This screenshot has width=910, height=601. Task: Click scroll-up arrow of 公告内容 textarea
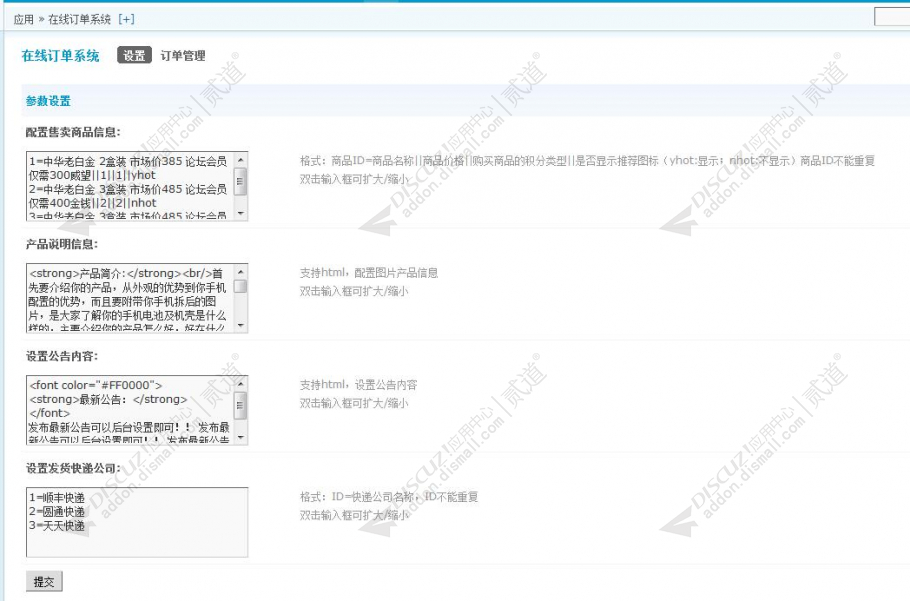pyautogui.click(x=240, y=383)
